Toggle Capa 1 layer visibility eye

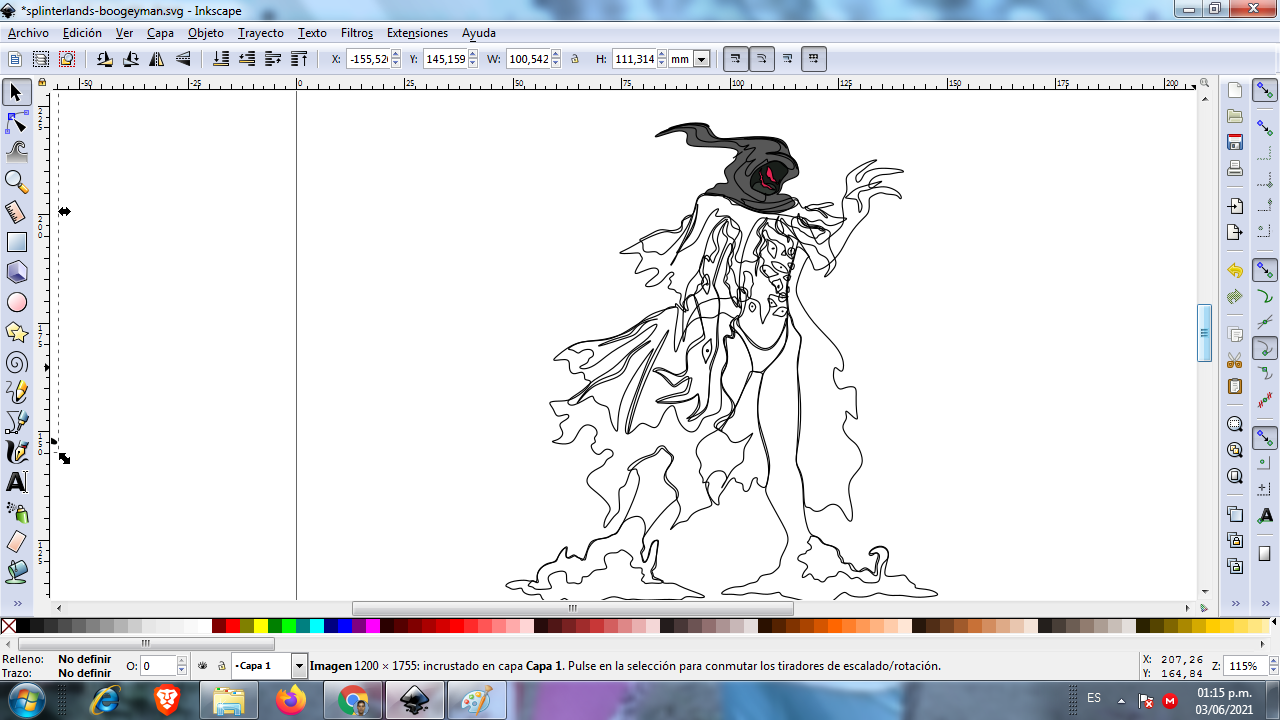(x=203, y=666)
